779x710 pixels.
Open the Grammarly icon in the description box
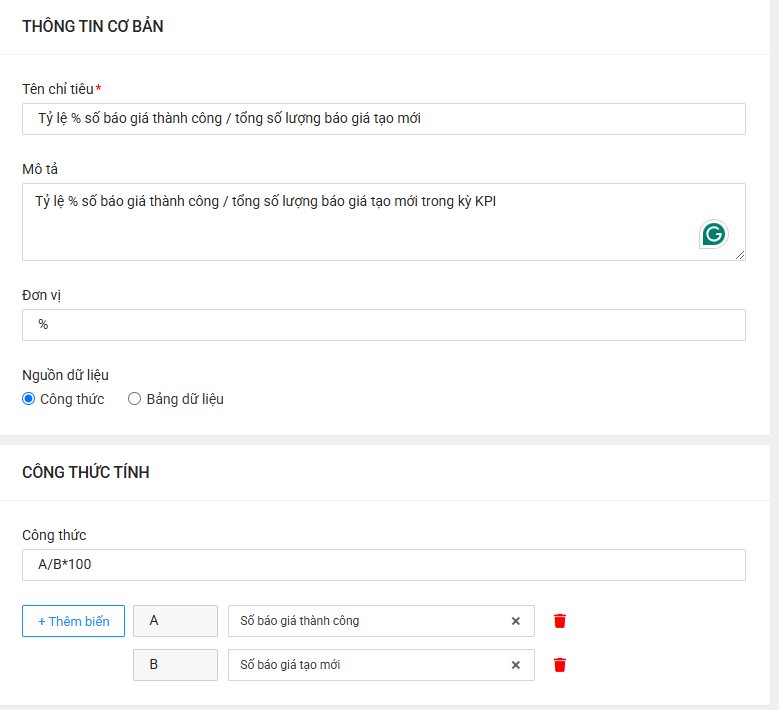[x=714, y=234]
